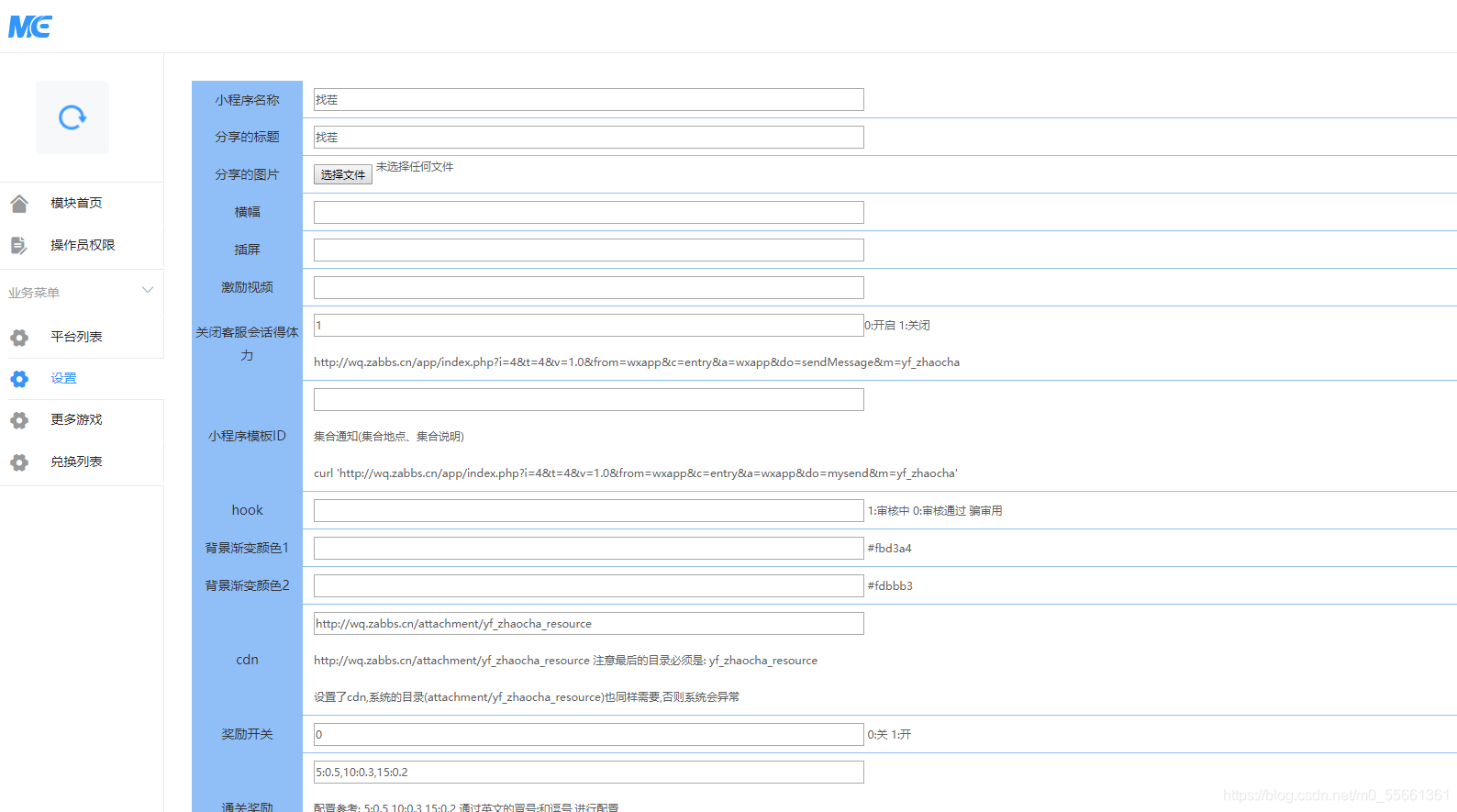Click the sendMessage URL text

pos(637,362)
